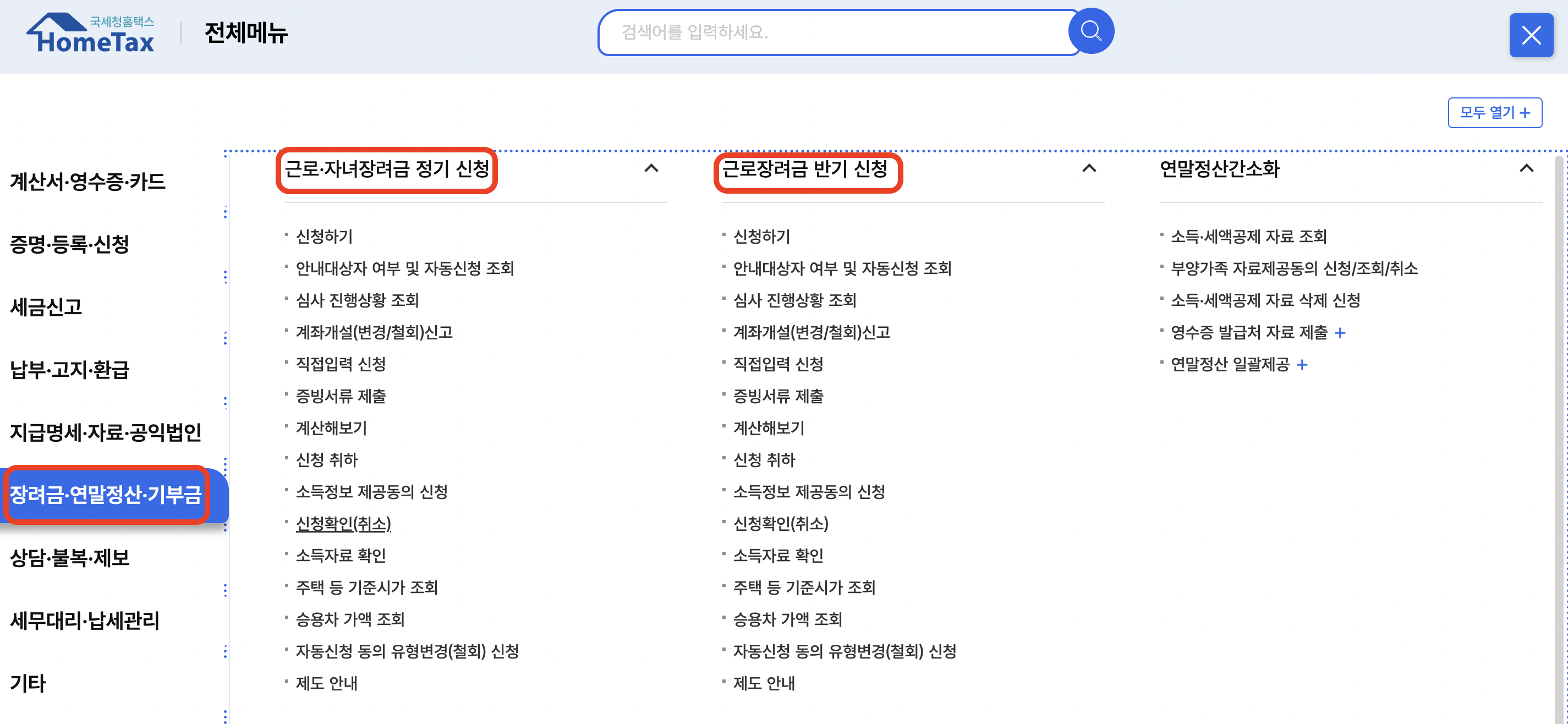Open 계산서·영수증·카드 menu category
The width and height of the screenshot is (1568, 724).
click(x=87, y=181)
